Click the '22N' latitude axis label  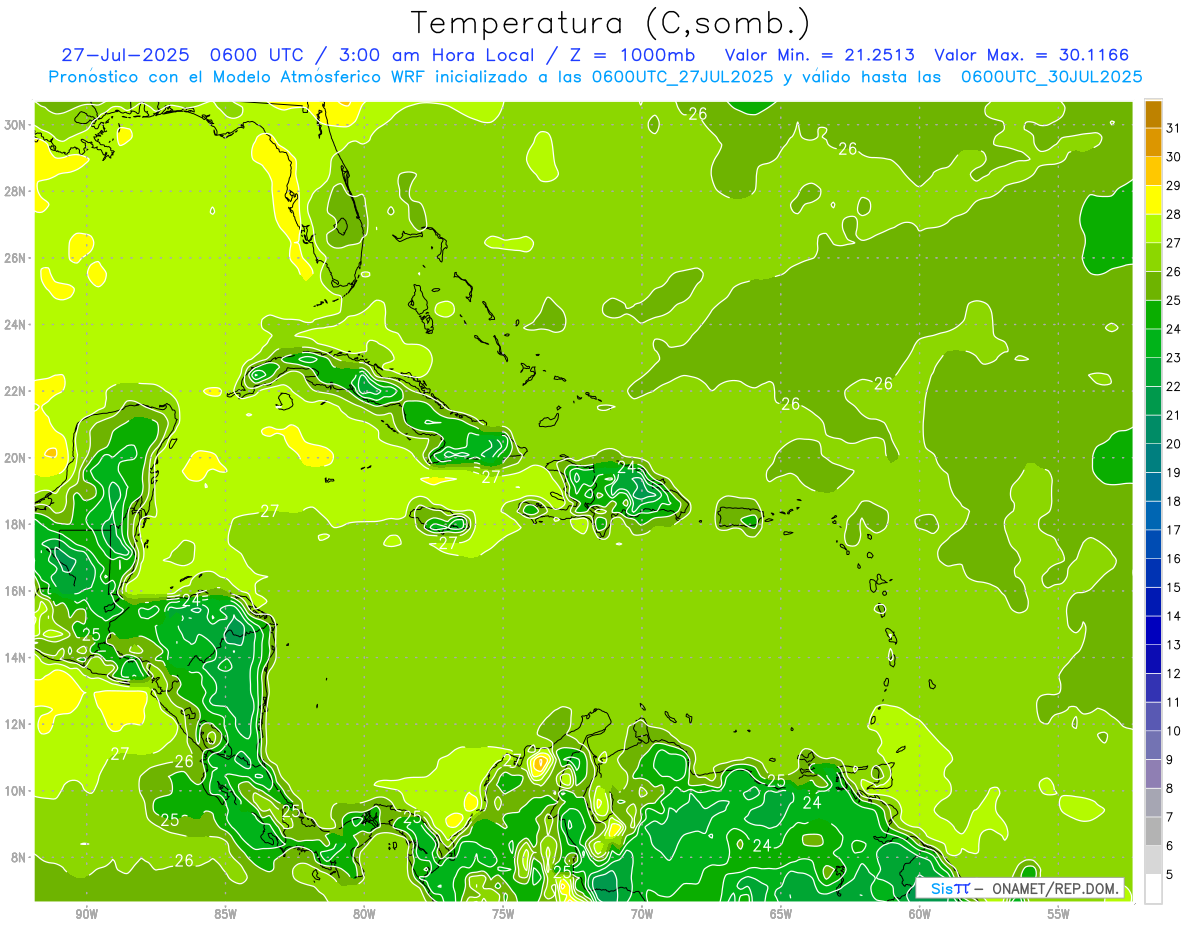click(x=16, y=391)
